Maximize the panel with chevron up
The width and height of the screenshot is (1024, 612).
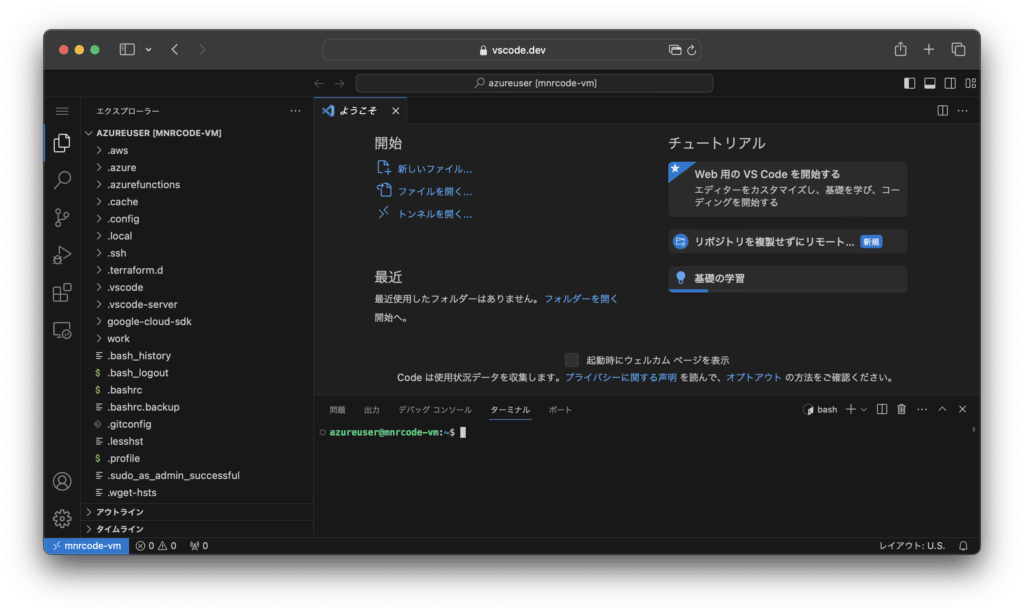point(942,410)
